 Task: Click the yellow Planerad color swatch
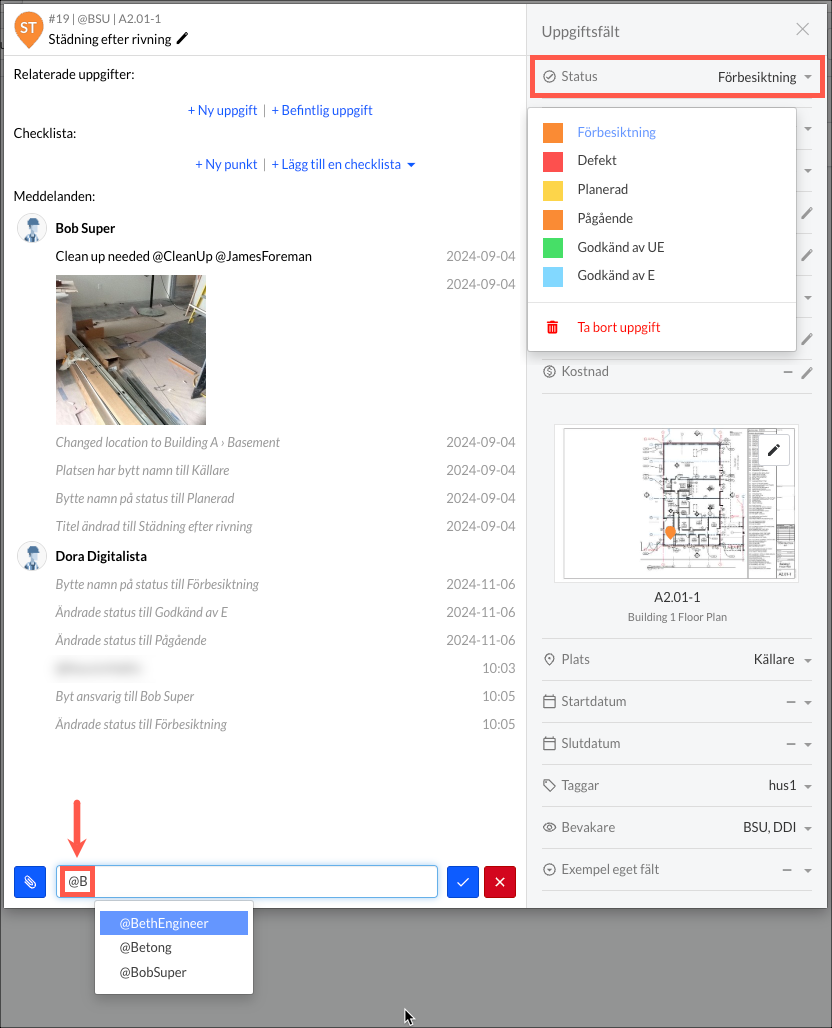tap(553, 189)
